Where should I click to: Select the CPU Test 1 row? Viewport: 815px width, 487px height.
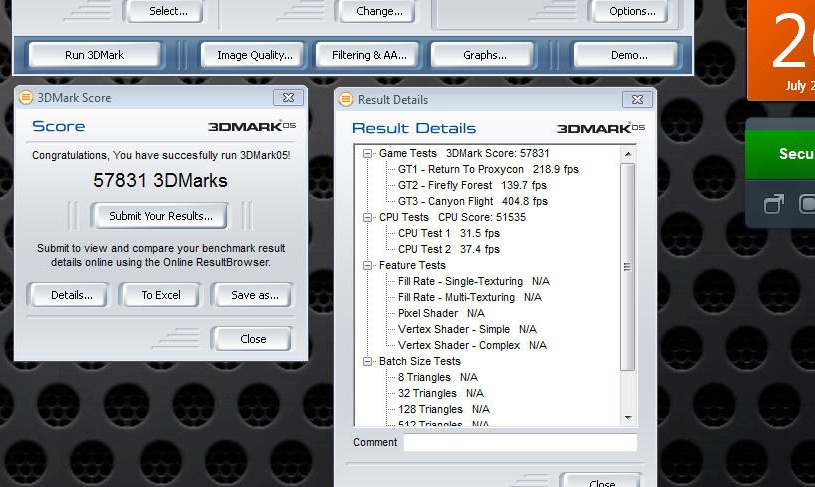[449, 233]
